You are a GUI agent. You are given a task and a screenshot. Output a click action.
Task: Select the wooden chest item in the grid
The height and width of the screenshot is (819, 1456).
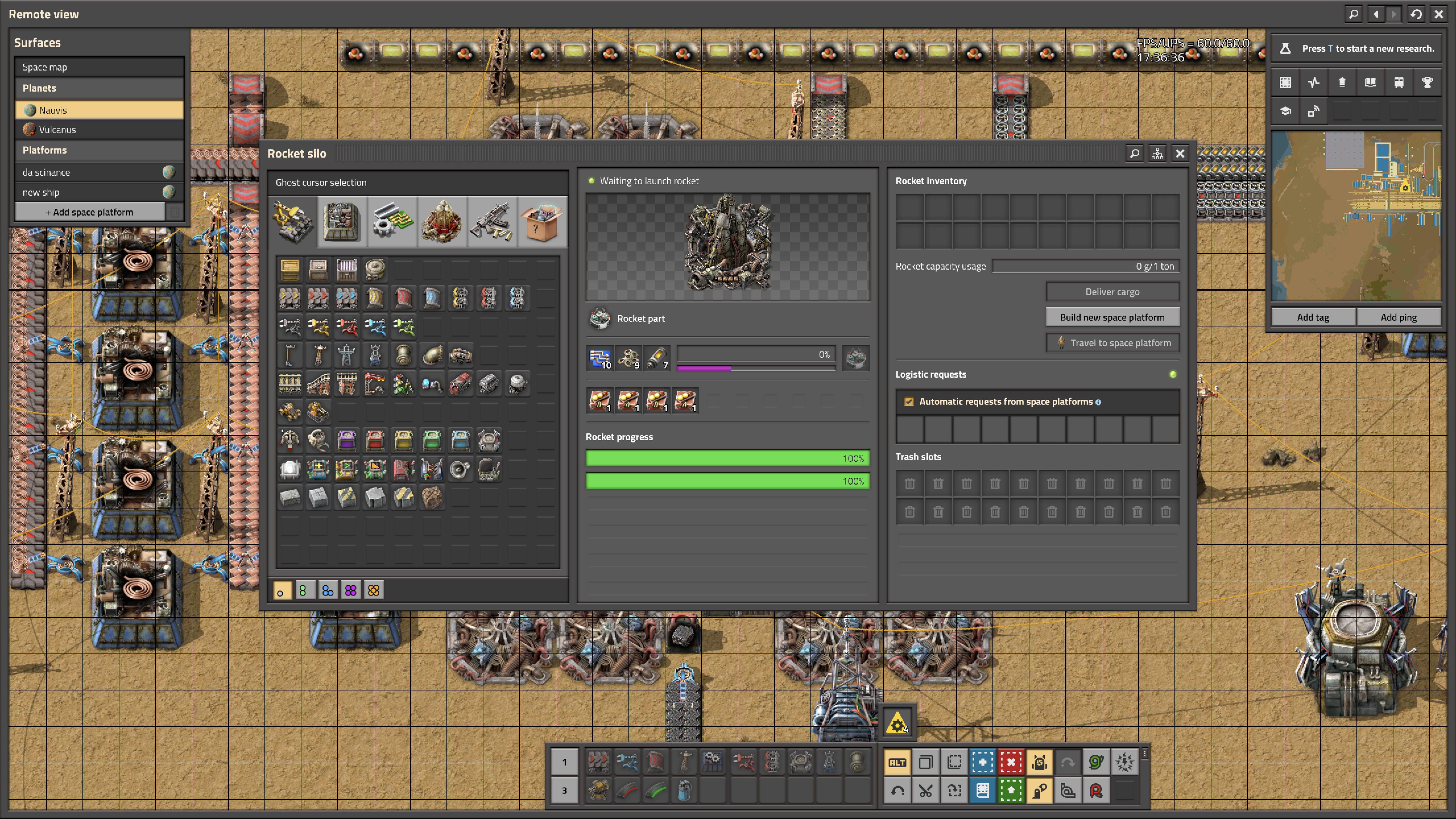(x=290, y=270)
